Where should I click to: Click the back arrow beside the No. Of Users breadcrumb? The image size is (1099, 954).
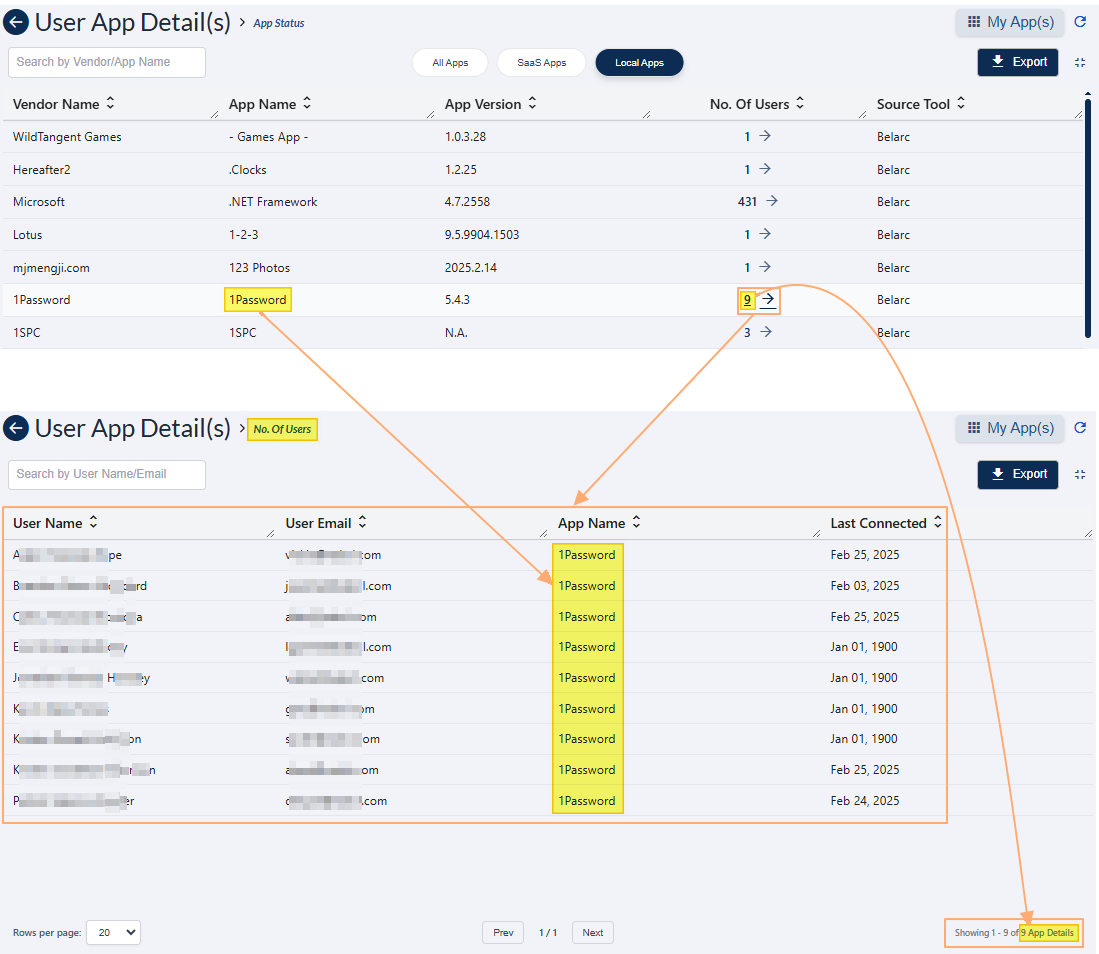[16, 429]
